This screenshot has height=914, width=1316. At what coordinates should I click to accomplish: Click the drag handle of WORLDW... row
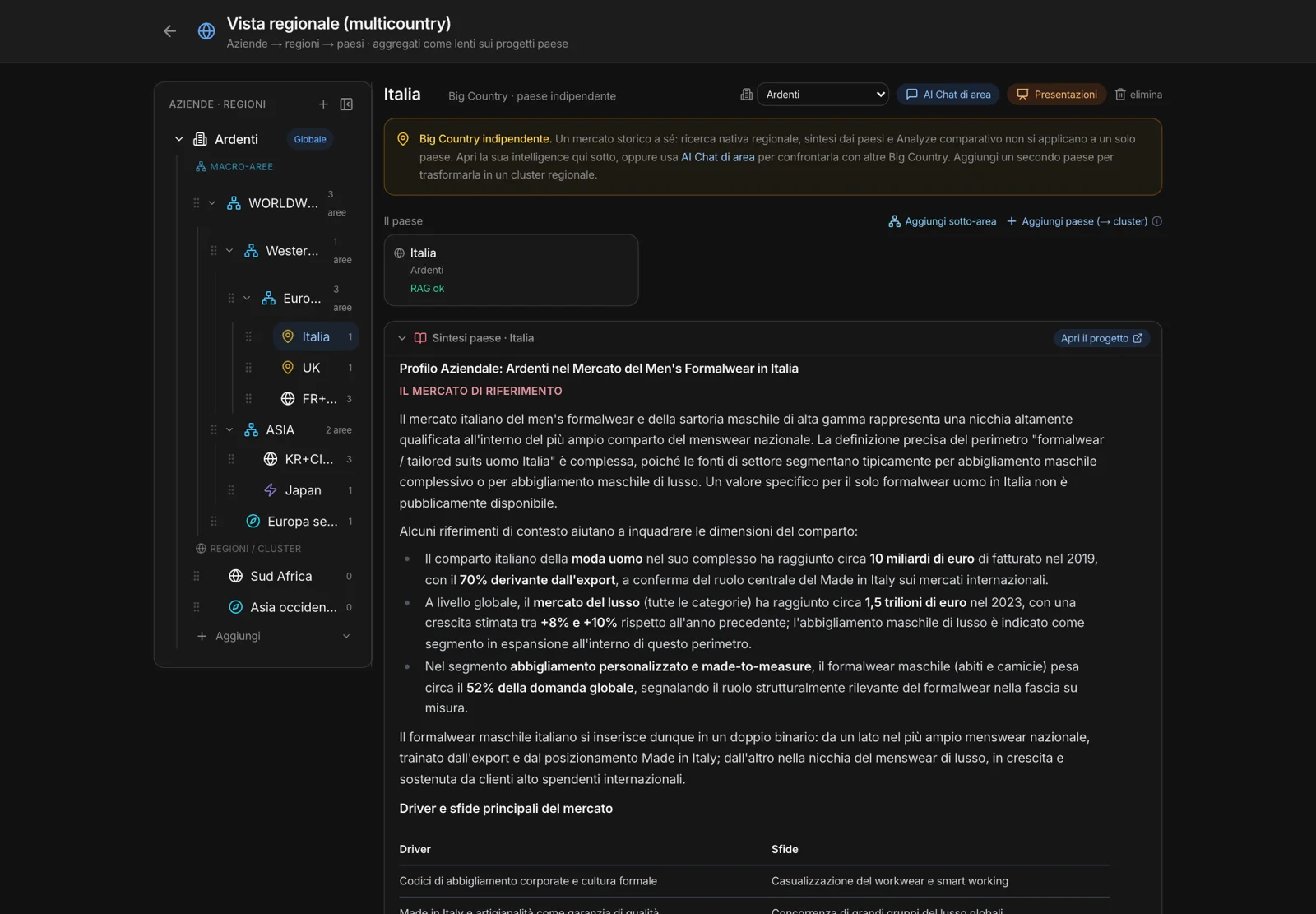[197, 203]
